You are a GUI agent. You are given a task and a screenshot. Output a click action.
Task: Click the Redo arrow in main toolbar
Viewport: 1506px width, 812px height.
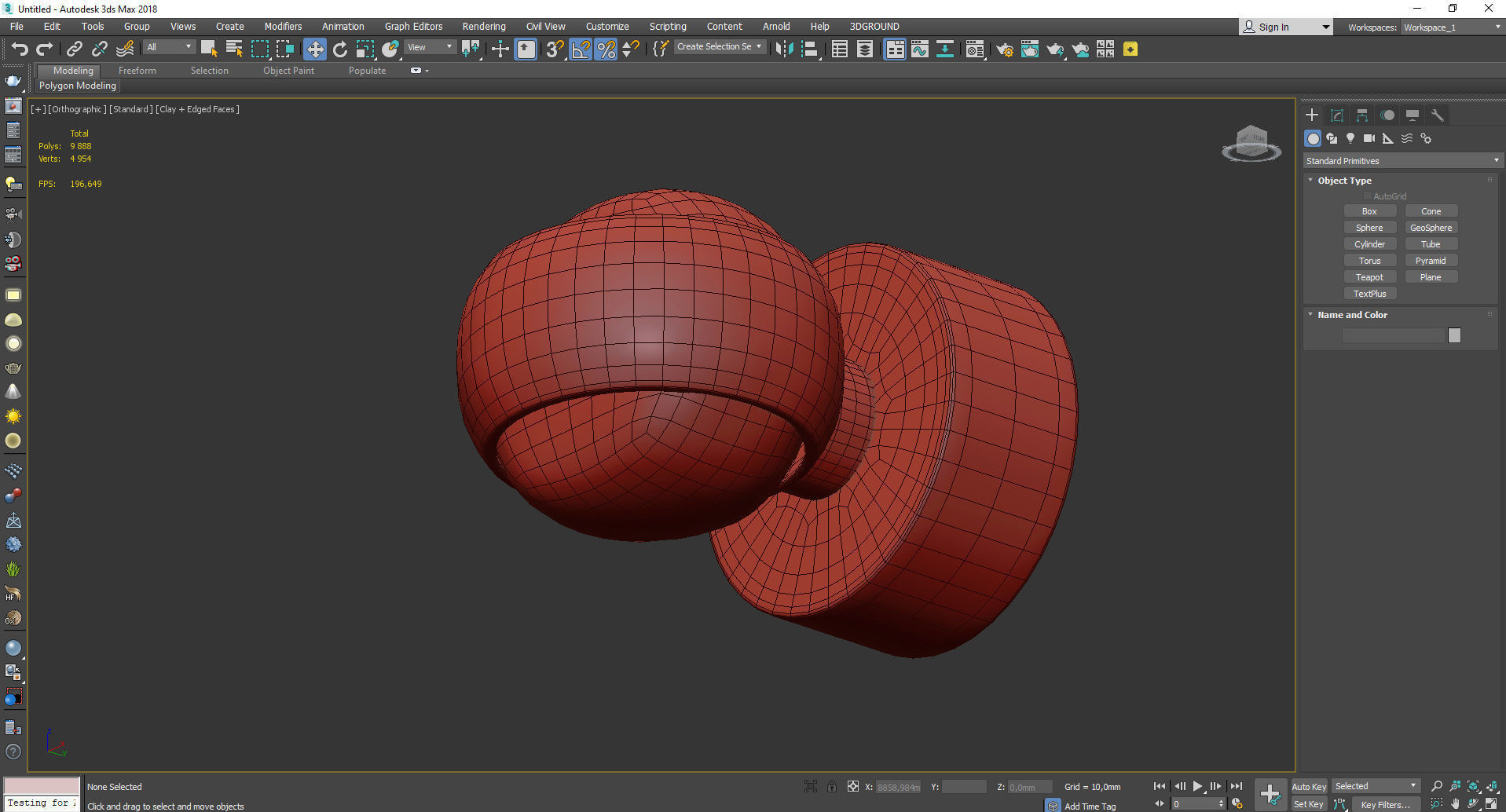point(45,49)
